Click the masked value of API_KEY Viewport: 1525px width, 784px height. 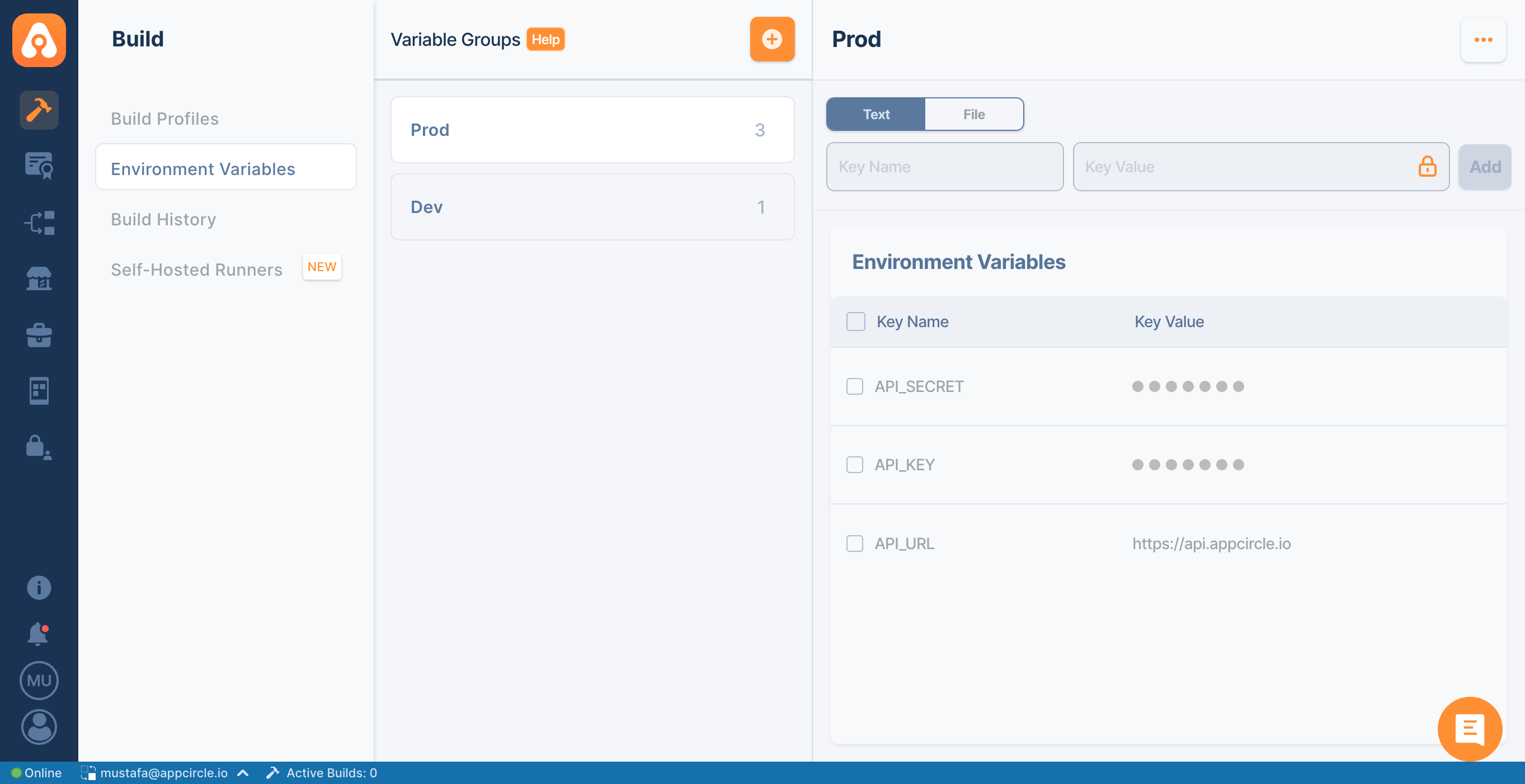point(1188,465)
